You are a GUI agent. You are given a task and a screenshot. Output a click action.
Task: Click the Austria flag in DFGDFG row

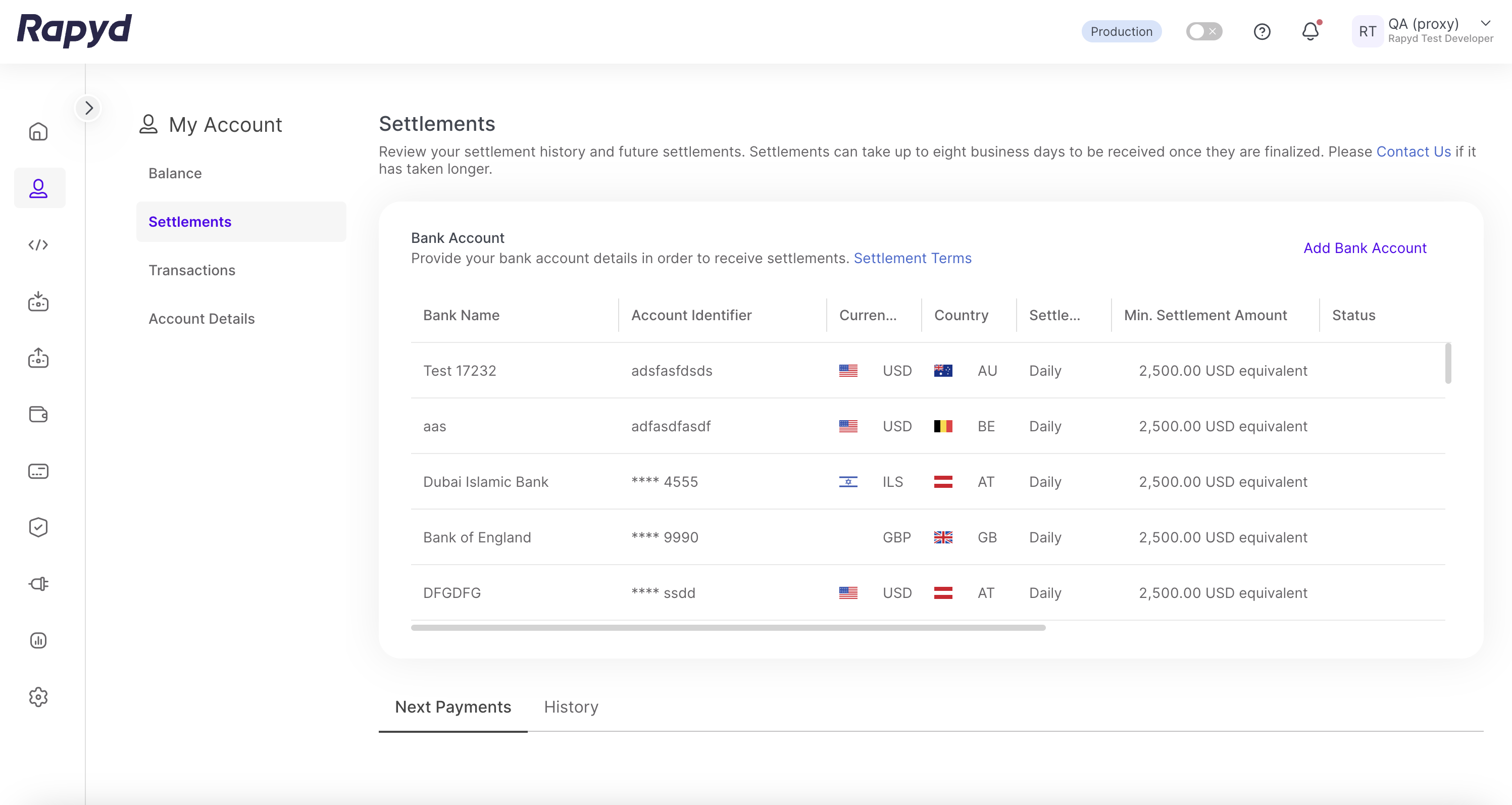[x=943, y=593]
